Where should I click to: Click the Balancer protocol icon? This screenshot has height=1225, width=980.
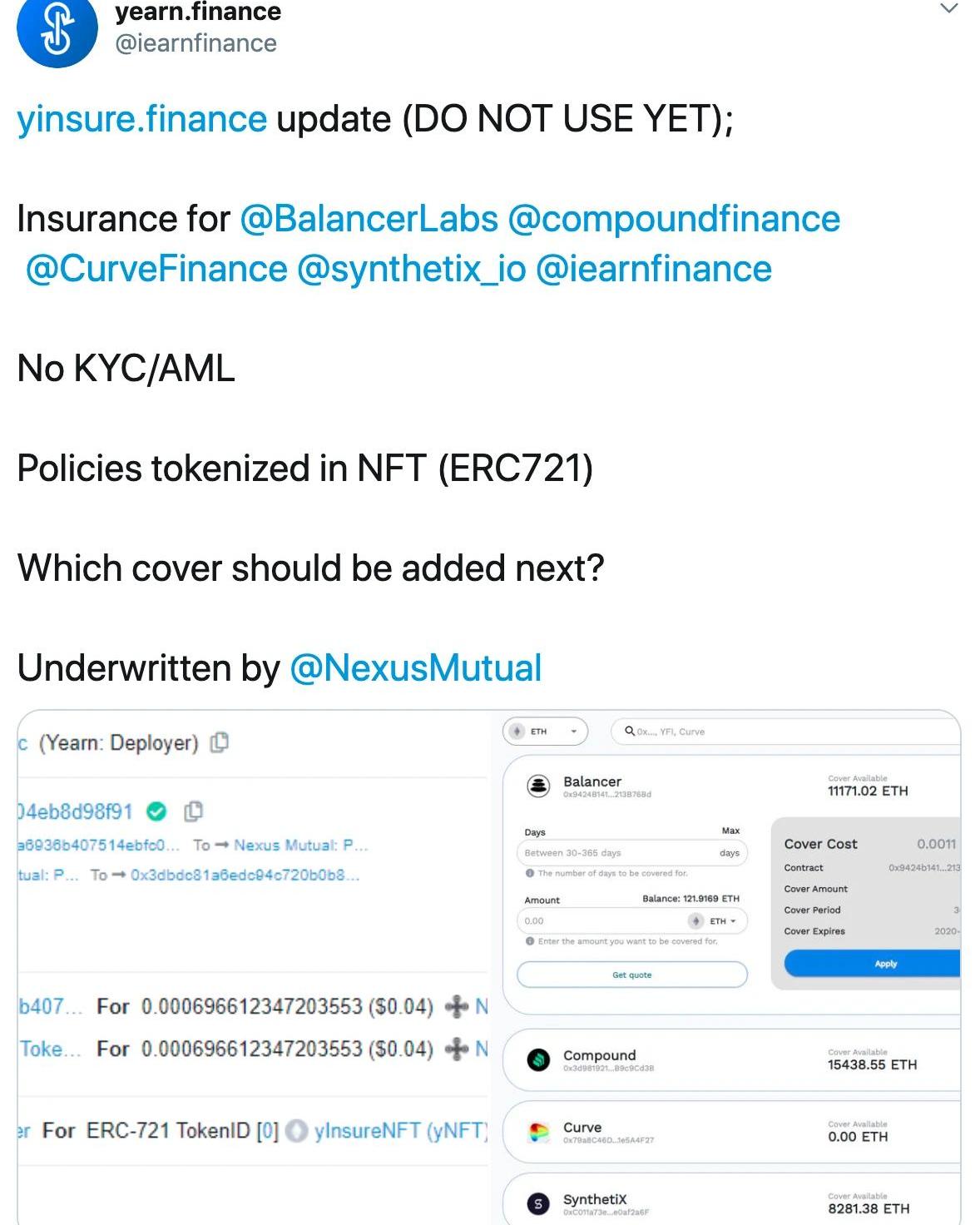click(538, 786)
